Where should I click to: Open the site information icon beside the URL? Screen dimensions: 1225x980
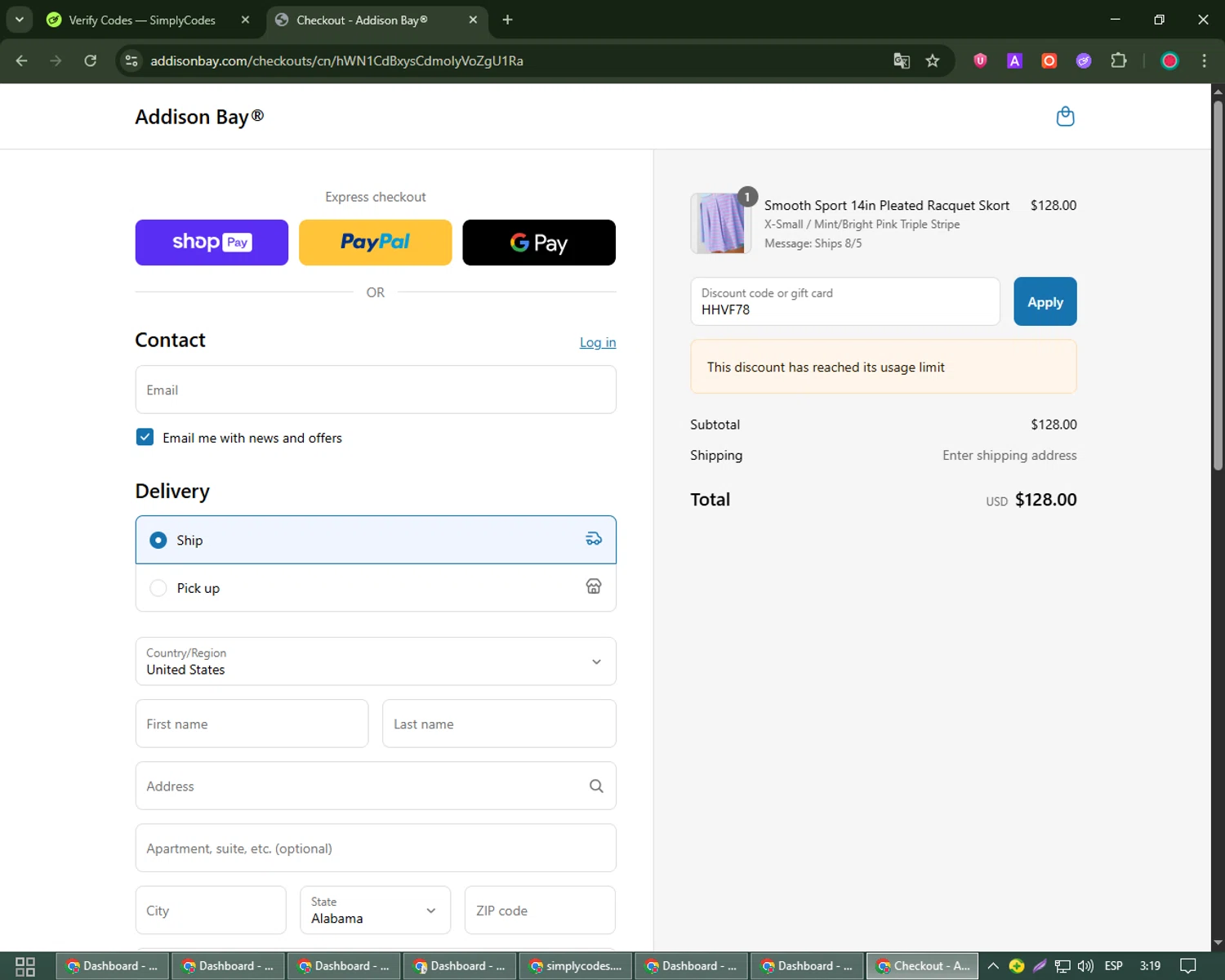pyautogui.click(x=131, y=60)
